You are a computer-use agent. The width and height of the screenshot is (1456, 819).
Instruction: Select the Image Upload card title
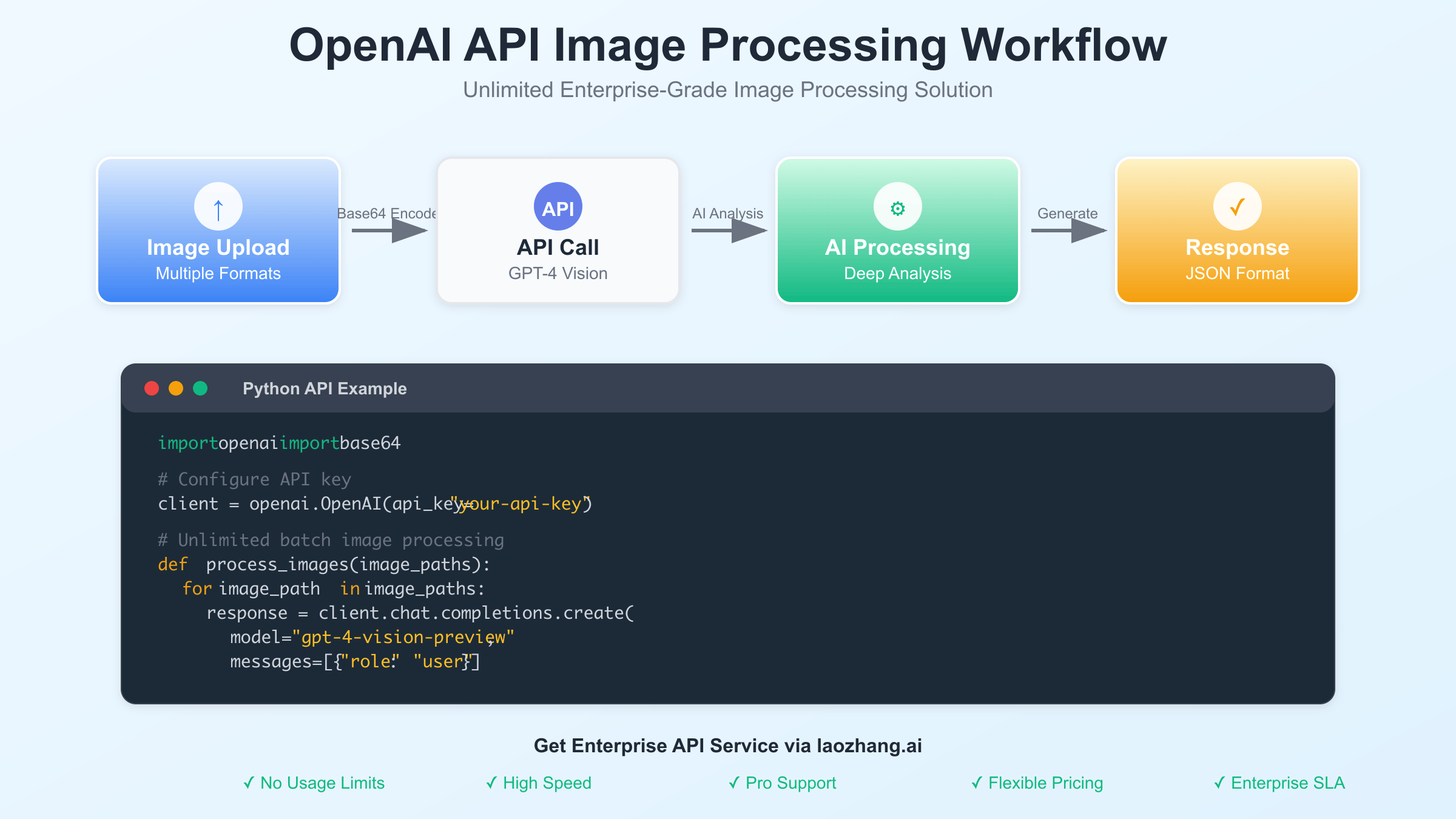[218, 248]
